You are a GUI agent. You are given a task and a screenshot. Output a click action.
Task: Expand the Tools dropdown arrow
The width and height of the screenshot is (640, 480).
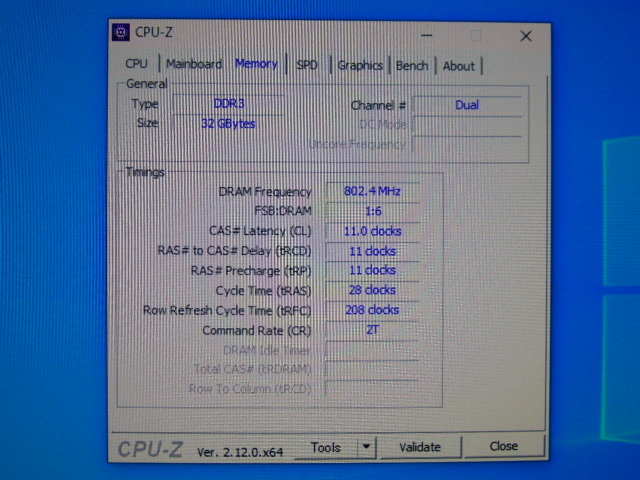point(367,447)
